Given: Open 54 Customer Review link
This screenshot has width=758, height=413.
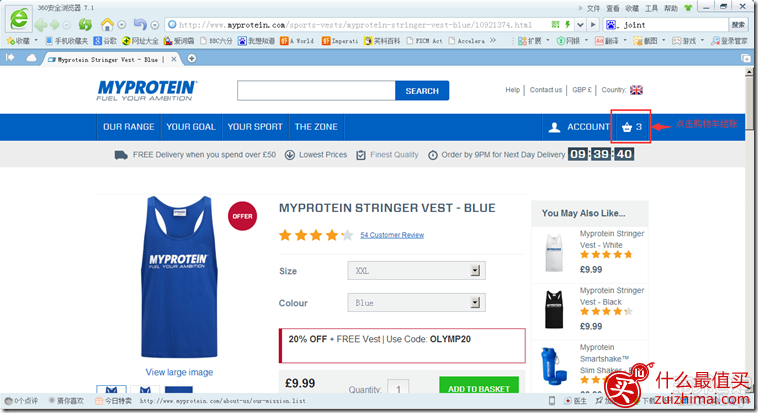Looking at the screenshot, I should click(392, 235).
